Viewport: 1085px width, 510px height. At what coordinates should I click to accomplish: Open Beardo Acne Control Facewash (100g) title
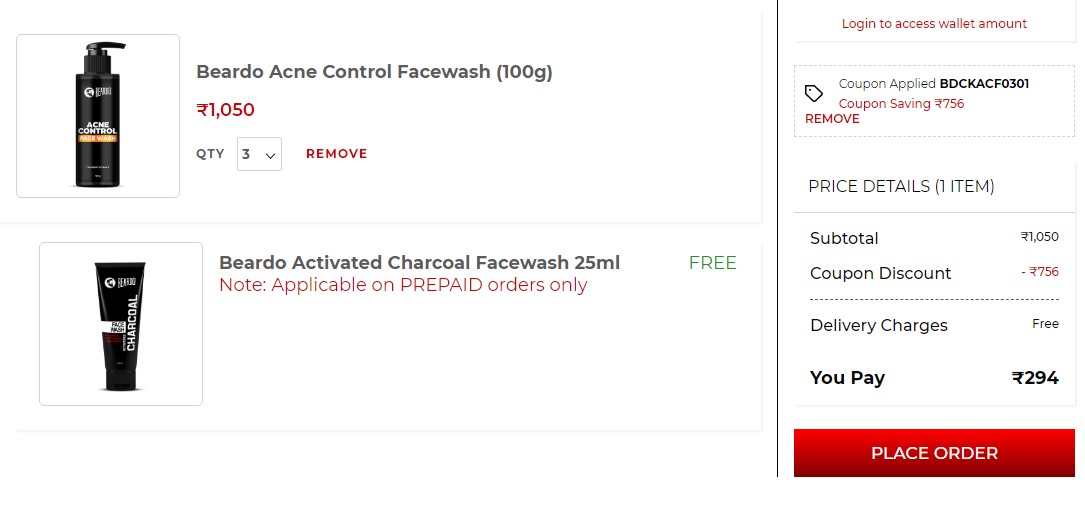374,72
